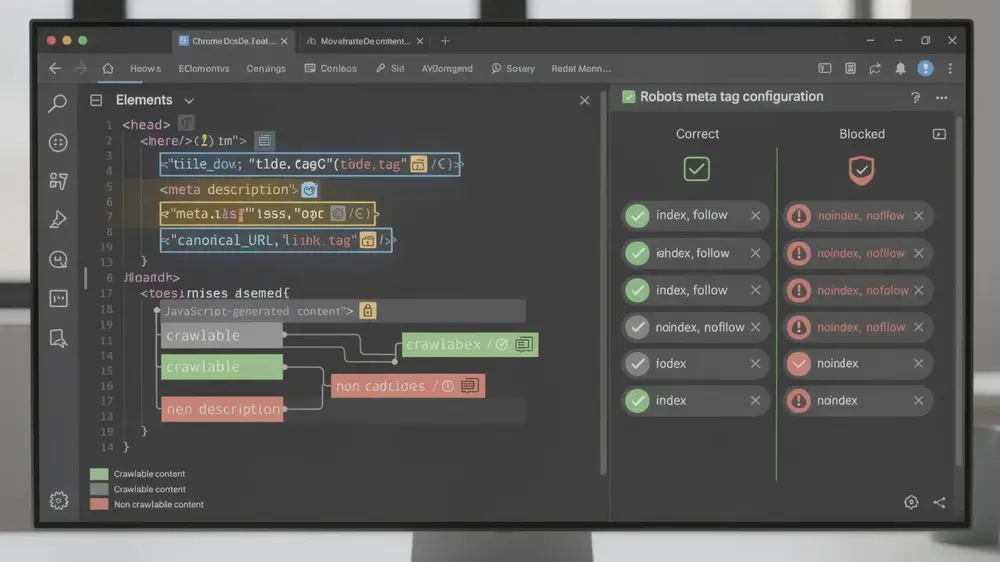This screenshot has height=562, width=1000.
Task: Open the AVOomgend menu item
Action: [x=447, y=68]
